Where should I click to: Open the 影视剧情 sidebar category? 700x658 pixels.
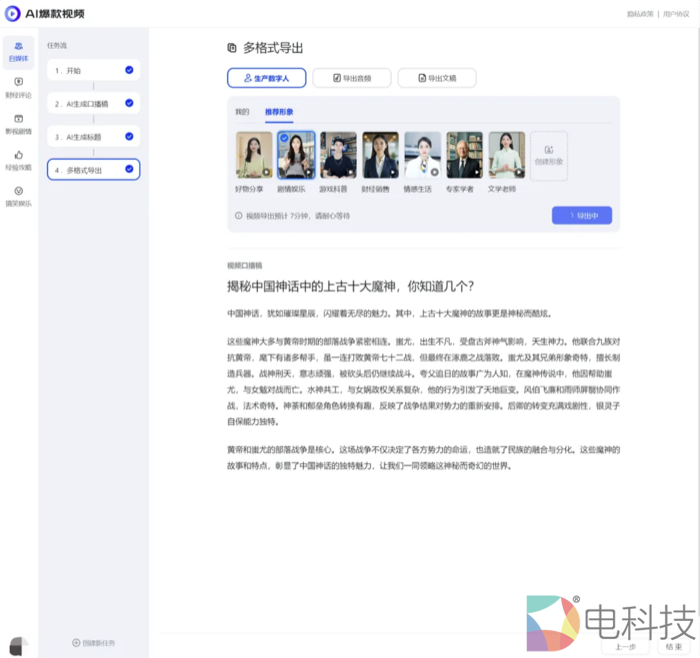(x=18, y=123)
